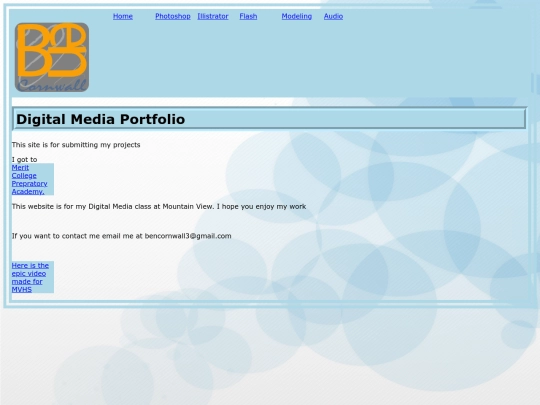Visit the Flash section

click(248, 16)
